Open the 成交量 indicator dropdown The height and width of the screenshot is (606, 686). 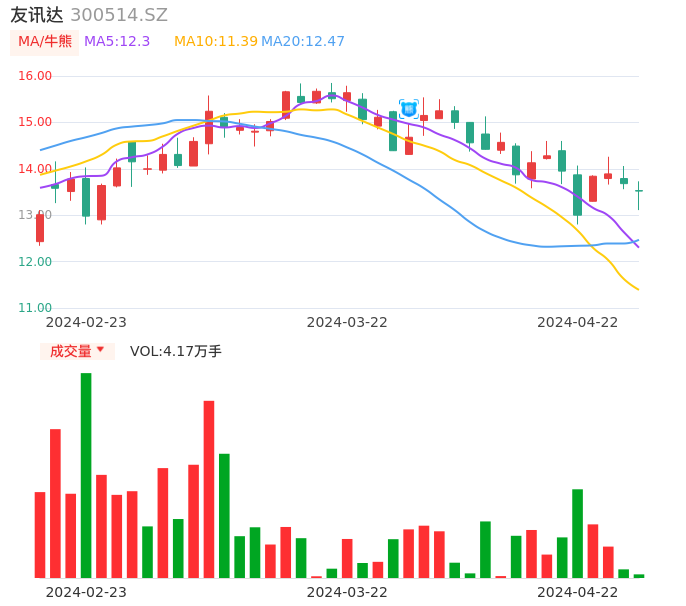[x=77, y=351]
